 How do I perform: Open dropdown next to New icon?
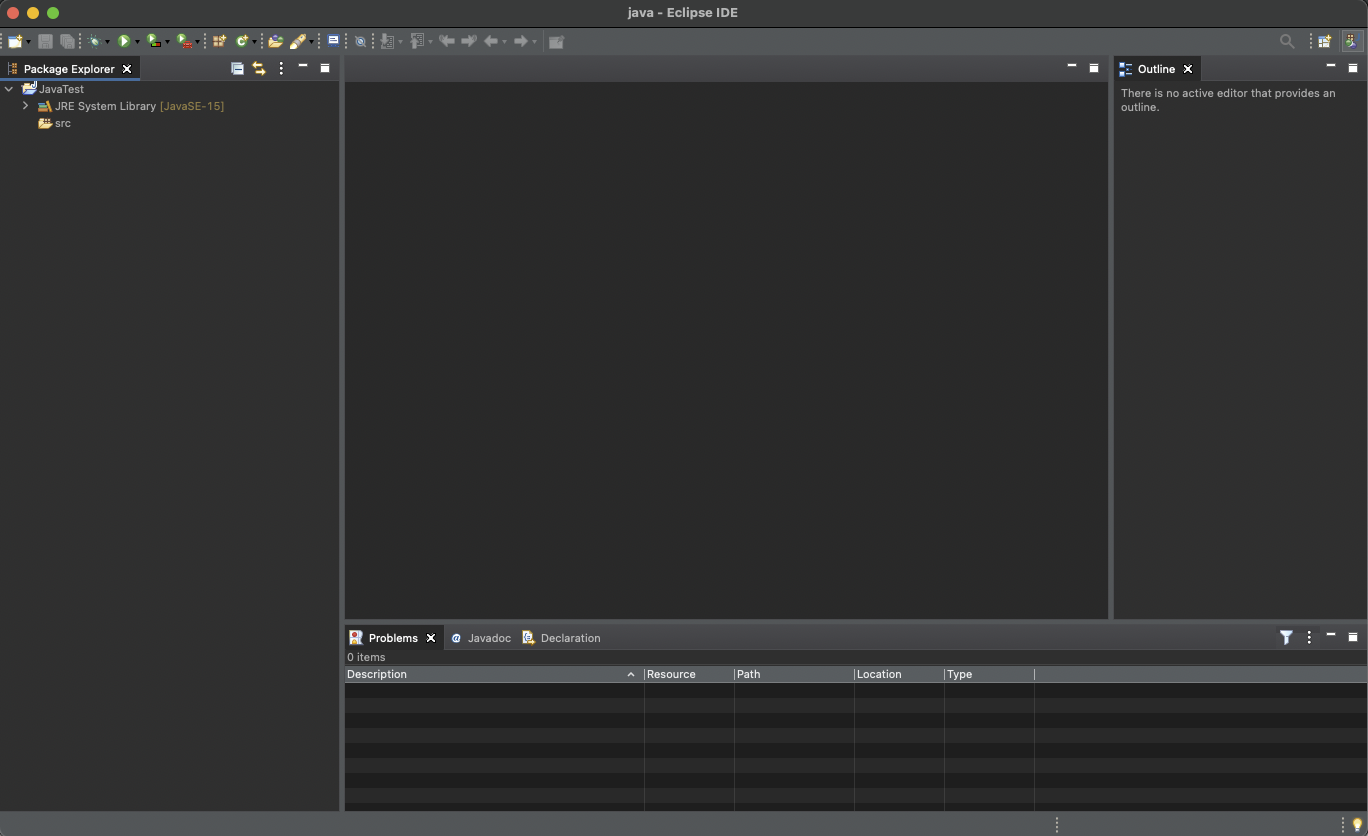(29, 42)
